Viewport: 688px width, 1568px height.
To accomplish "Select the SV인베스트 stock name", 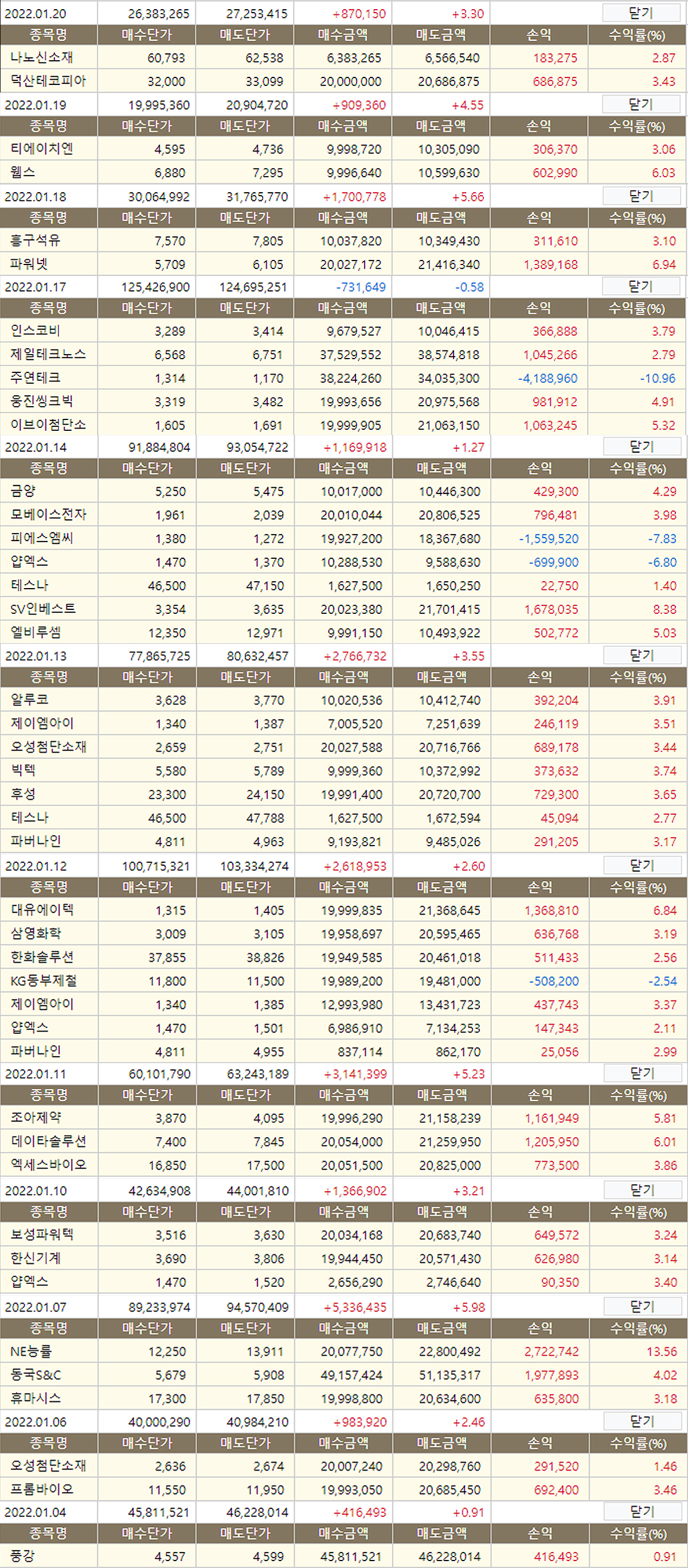I will coord(43,609).
